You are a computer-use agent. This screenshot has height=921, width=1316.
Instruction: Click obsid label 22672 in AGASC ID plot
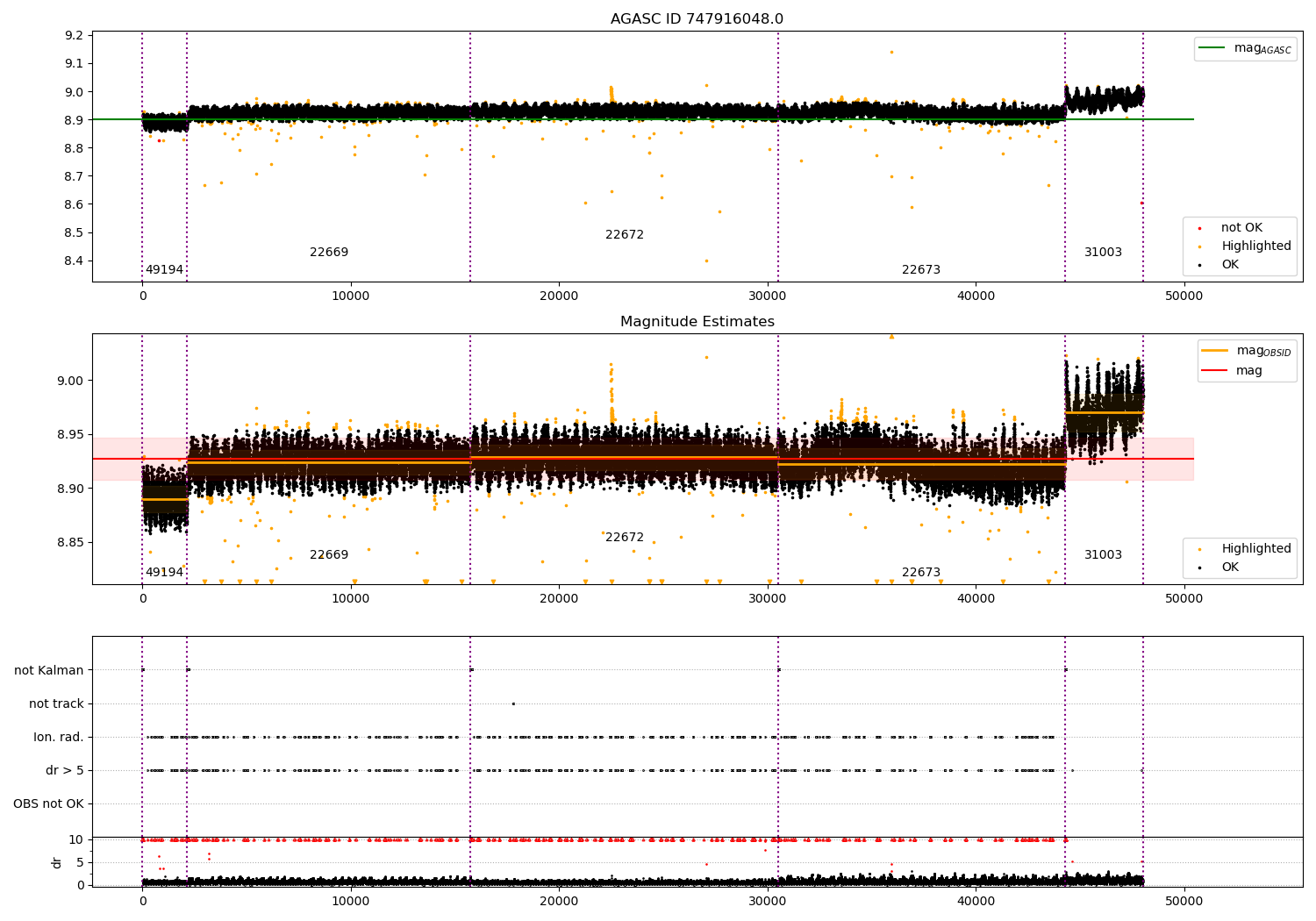(x=625, y=235)
